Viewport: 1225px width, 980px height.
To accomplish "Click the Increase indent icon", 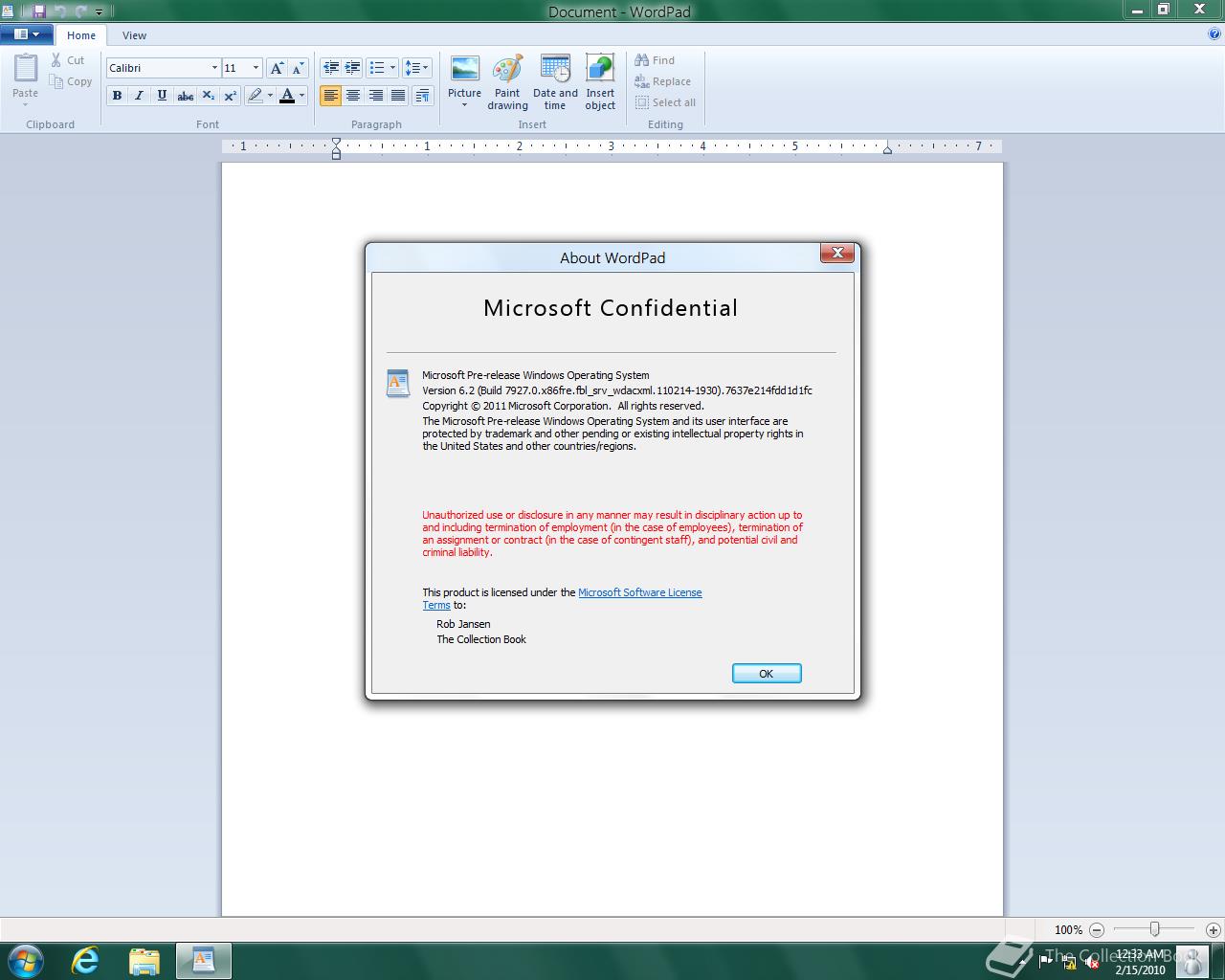I will 352,68.
